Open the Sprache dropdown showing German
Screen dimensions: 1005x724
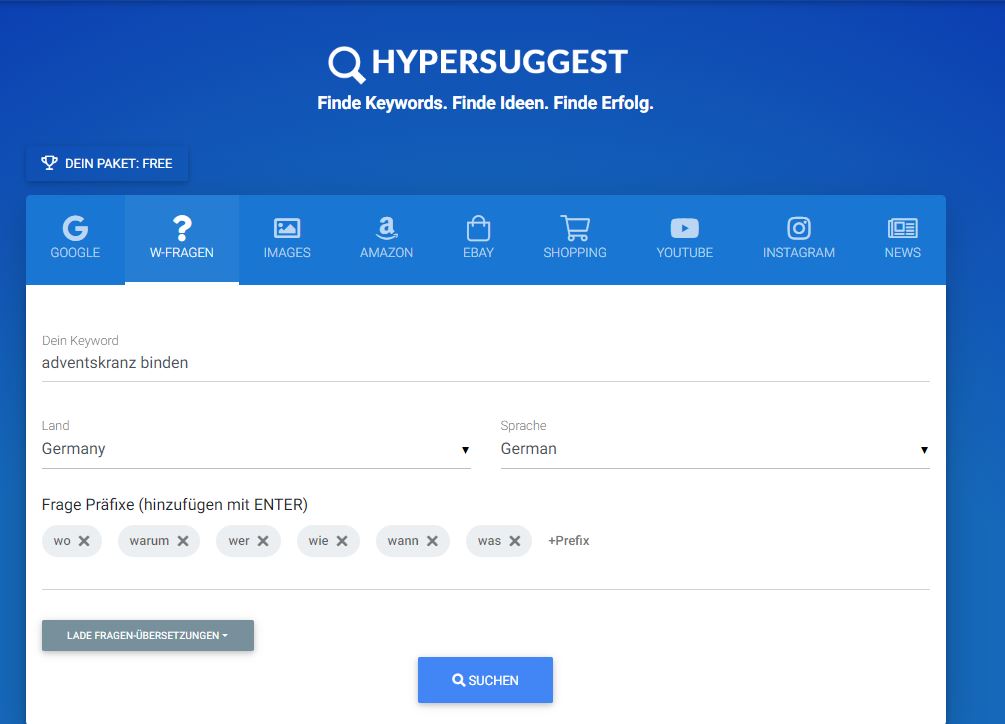714,450
